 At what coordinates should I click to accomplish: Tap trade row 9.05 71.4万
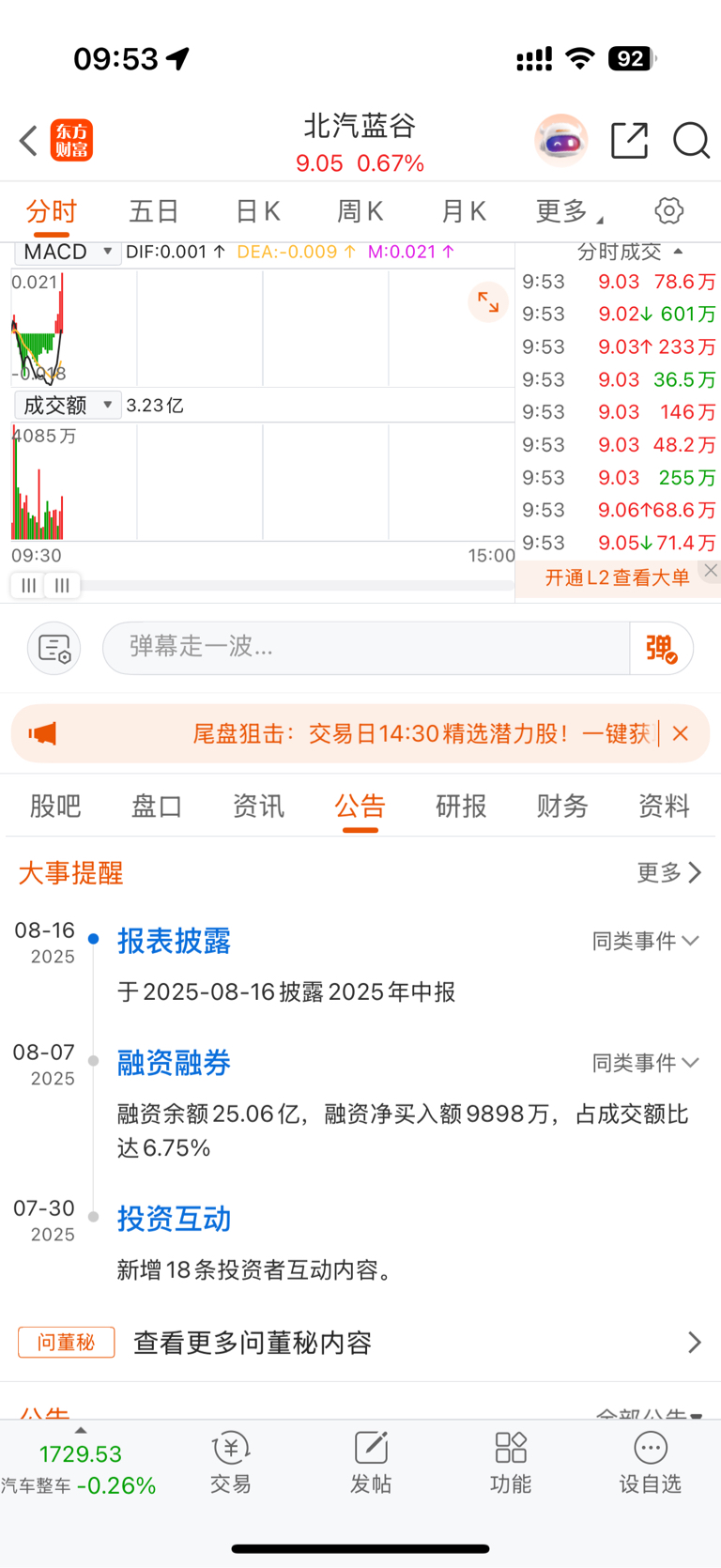619,543
